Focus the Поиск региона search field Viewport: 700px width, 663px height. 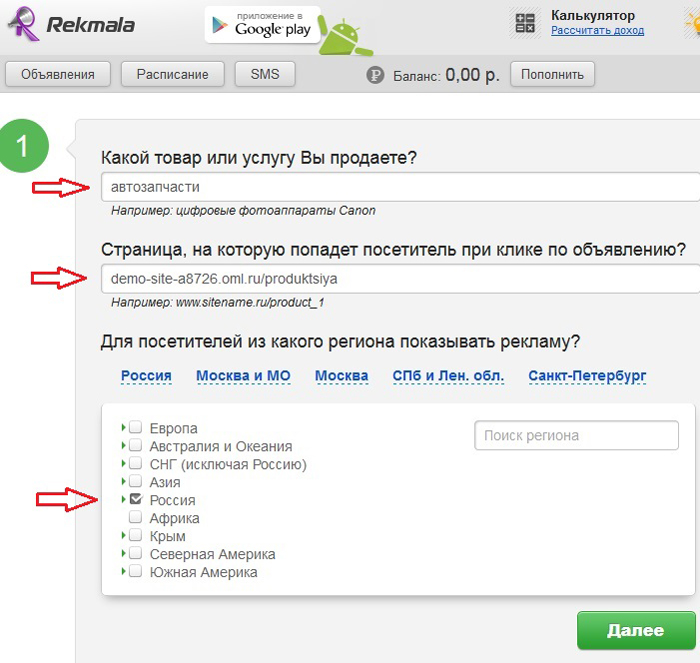coord(576,435)
